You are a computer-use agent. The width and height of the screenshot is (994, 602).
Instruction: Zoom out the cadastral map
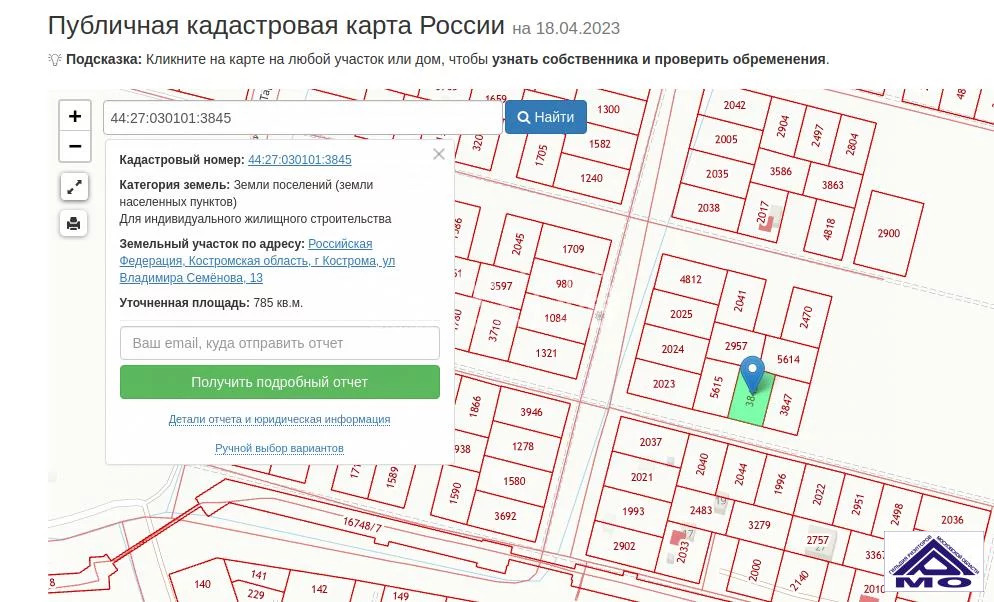pos(75,146)
